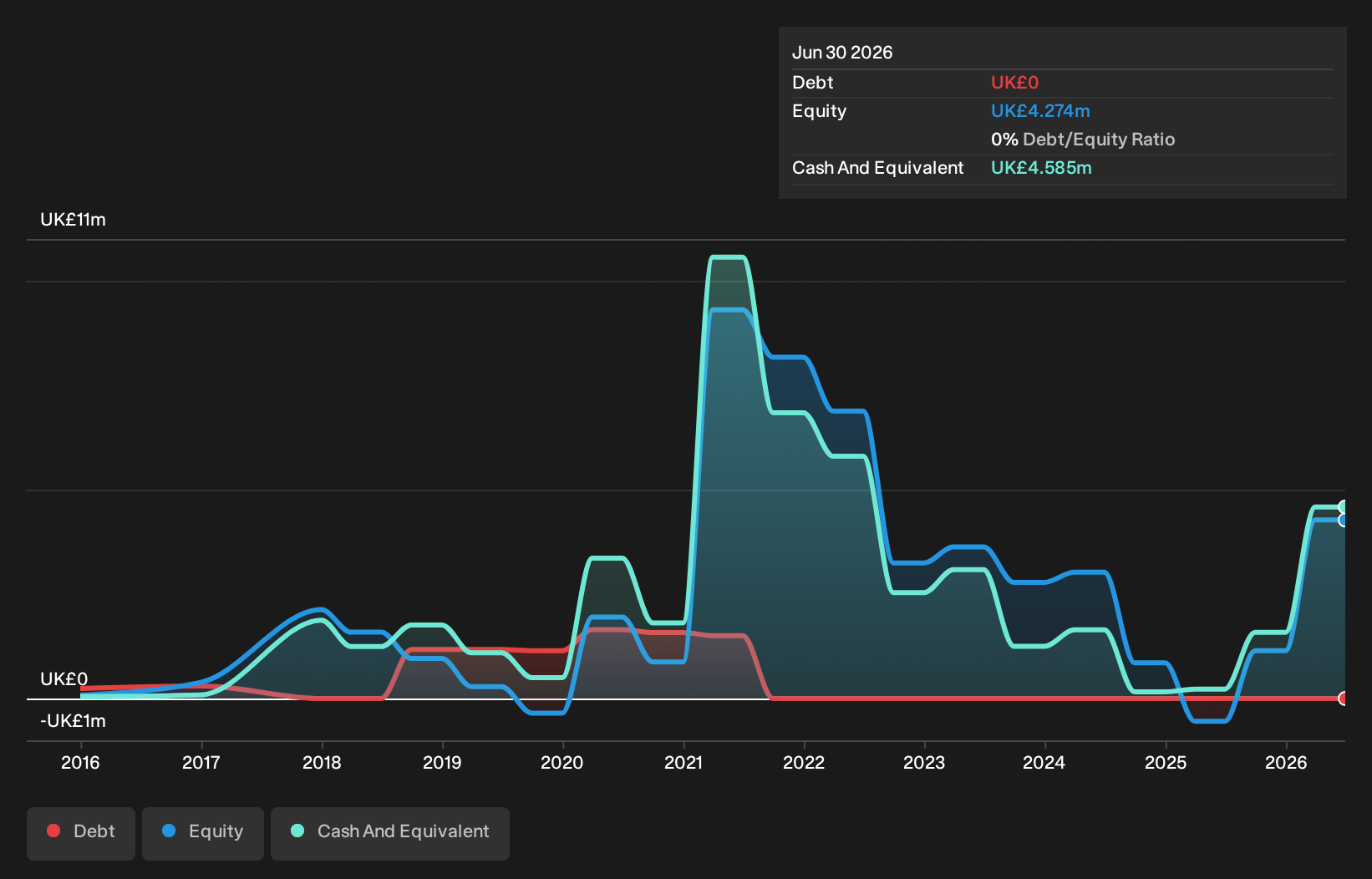Click the 0% Debt/Equity Ratio text

(1083, 140)
